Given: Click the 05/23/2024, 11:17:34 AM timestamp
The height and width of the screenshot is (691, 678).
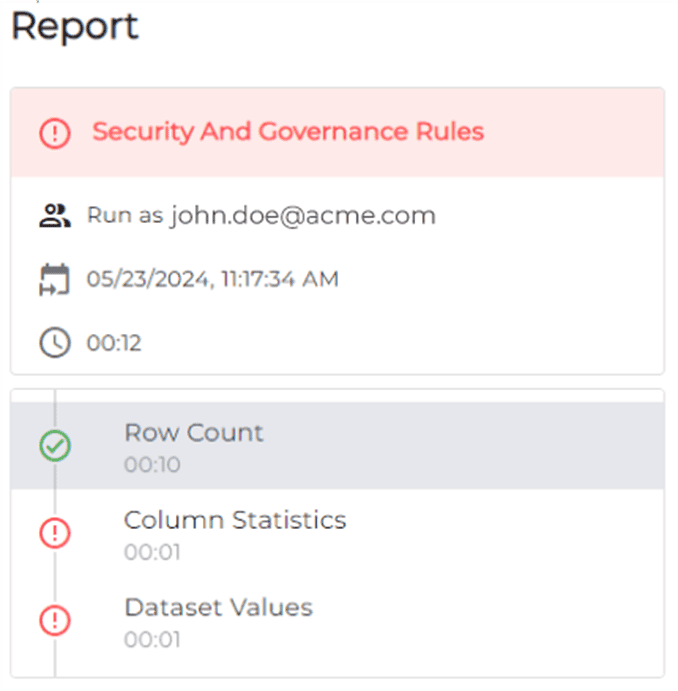Looking at the screenshot, I should click(213, 279).
